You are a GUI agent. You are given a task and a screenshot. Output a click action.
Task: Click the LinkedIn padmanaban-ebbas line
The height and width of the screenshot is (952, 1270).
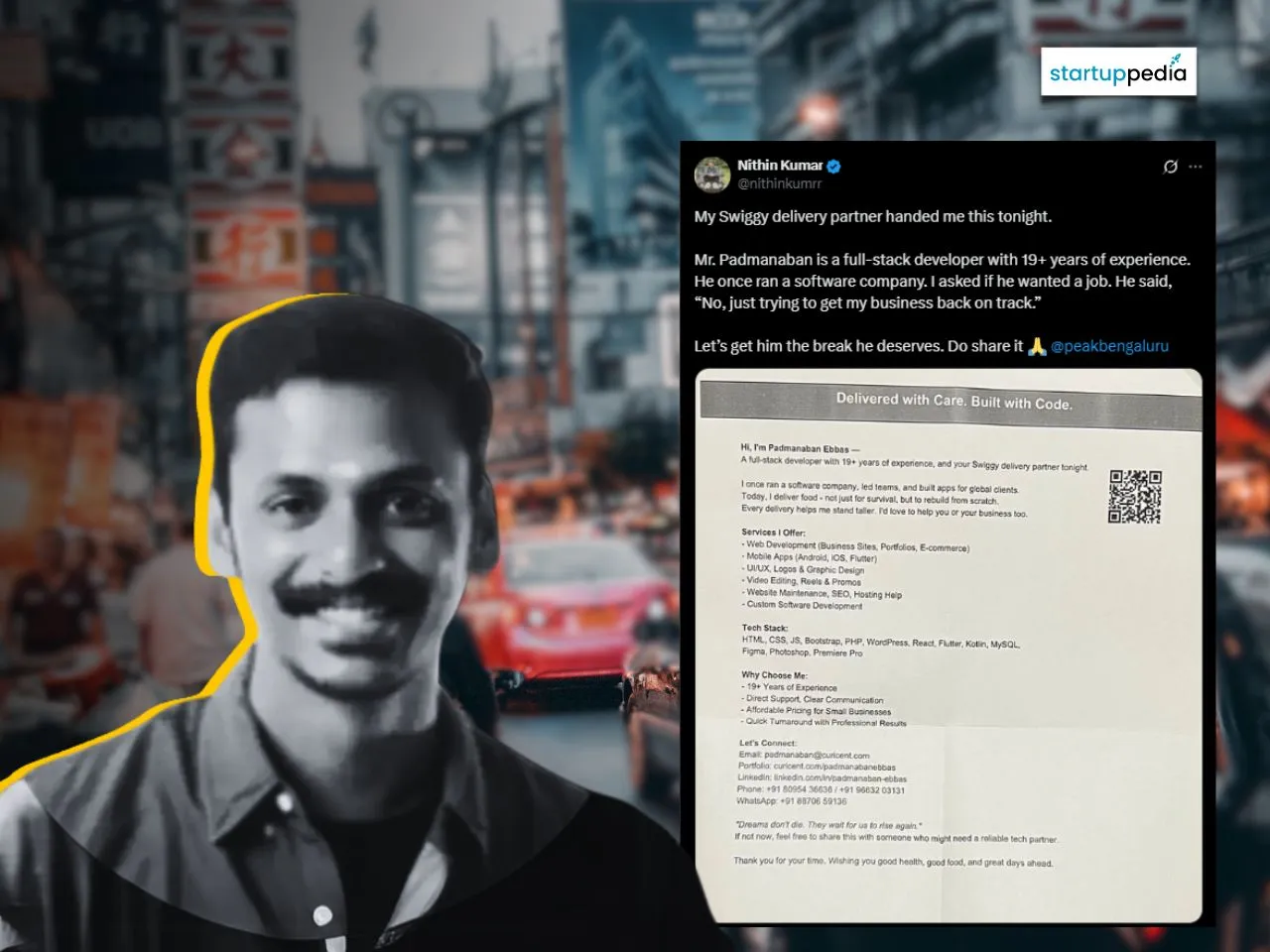pyautogui.click(x=823, y=778)
